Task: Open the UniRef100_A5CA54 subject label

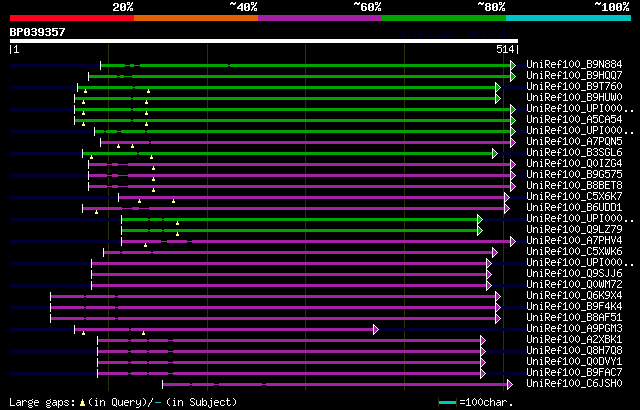Action: (574, 120)
